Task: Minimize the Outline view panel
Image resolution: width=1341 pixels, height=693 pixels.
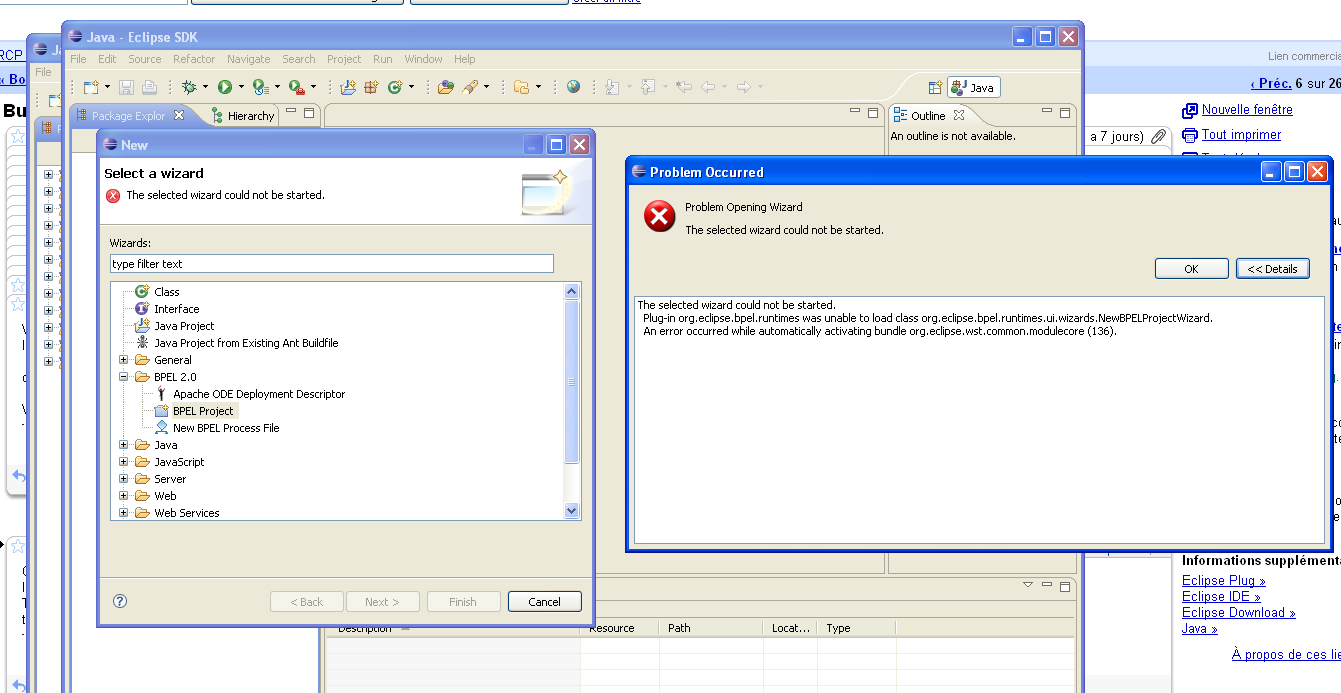Action: (1047, 111)
